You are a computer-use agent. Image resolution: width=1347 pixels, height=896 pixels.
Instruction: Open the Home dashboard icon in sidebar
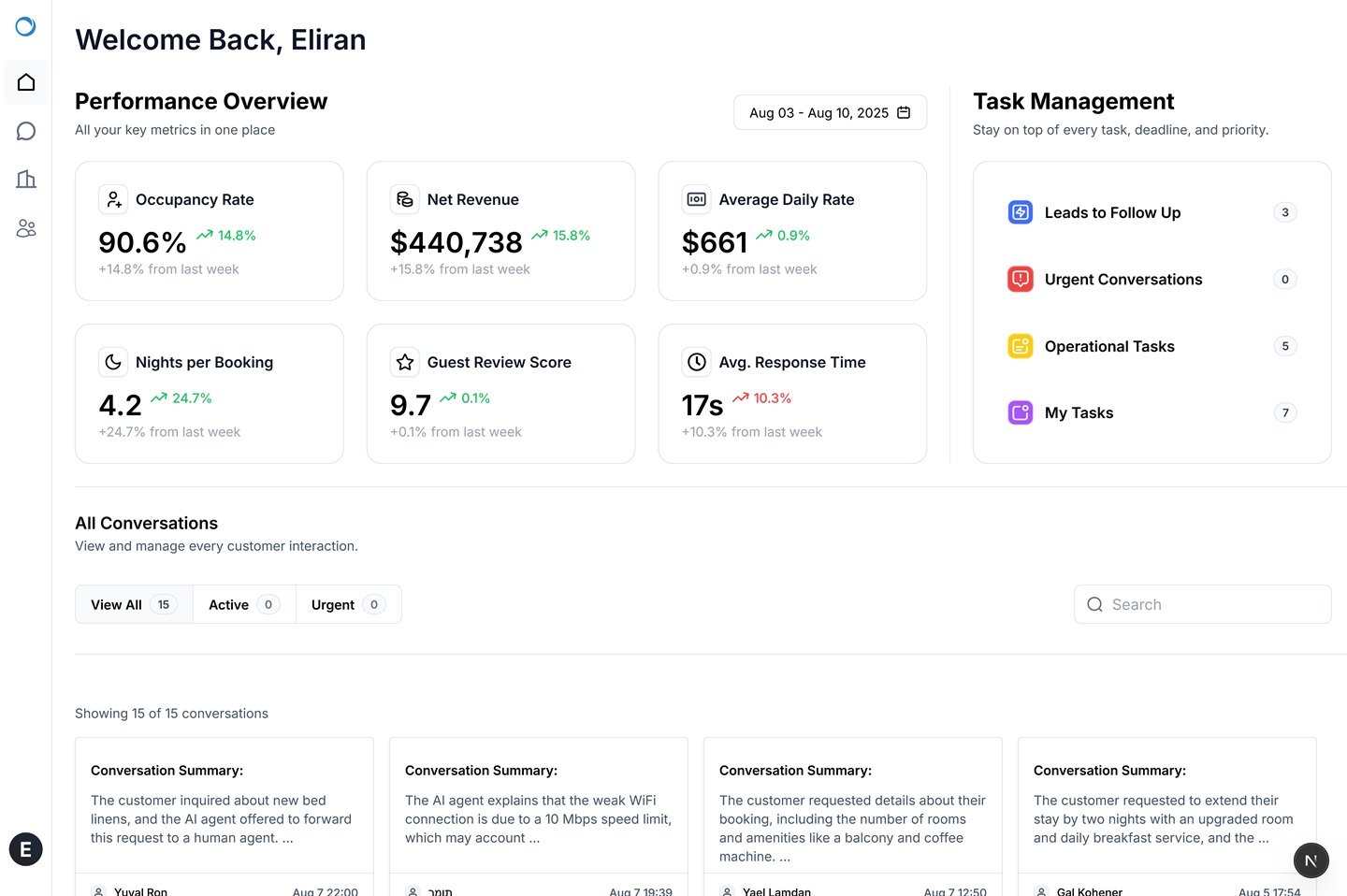pos(25,82)
